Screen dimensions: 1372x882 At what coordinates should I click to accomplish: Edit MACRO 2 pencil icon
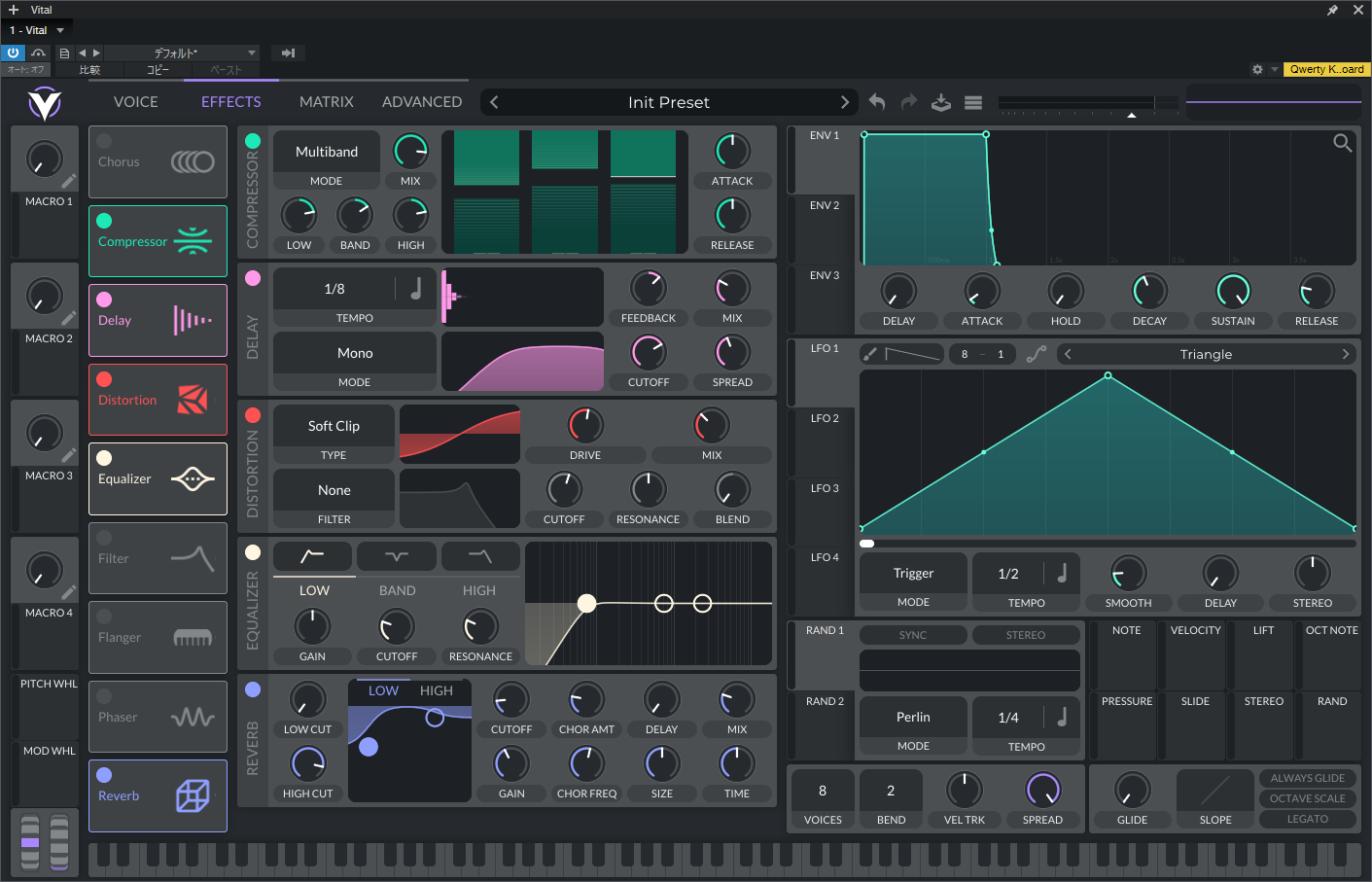[68, 319]
